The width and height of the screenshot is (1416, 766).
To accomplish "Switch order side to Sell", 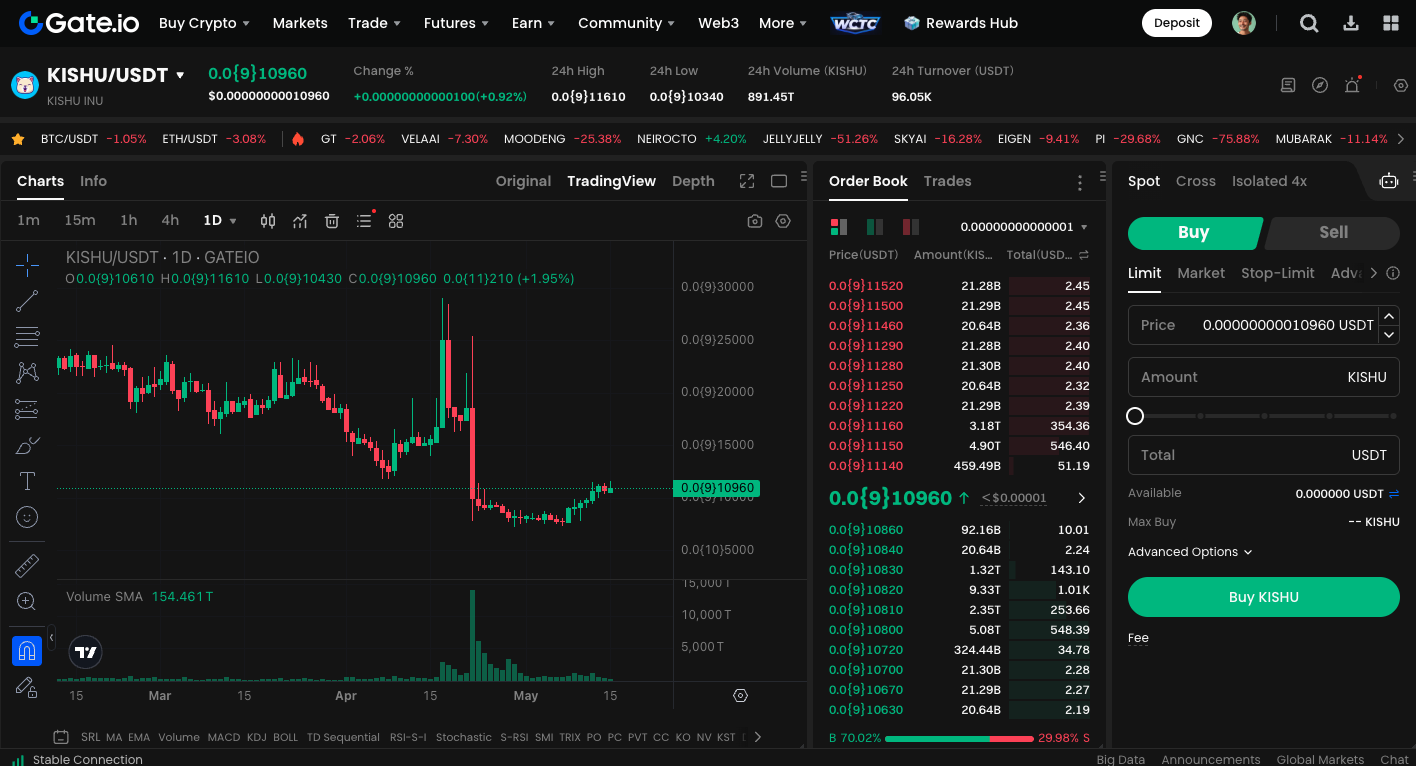I will click(x=1333, y=233).
